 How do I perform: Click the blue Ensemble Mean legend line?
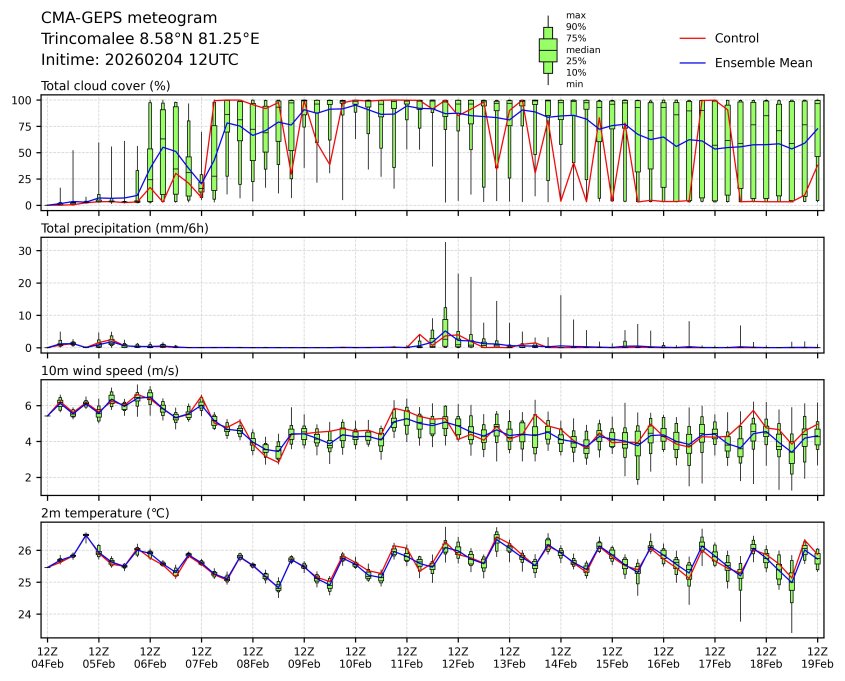[692, 63]
